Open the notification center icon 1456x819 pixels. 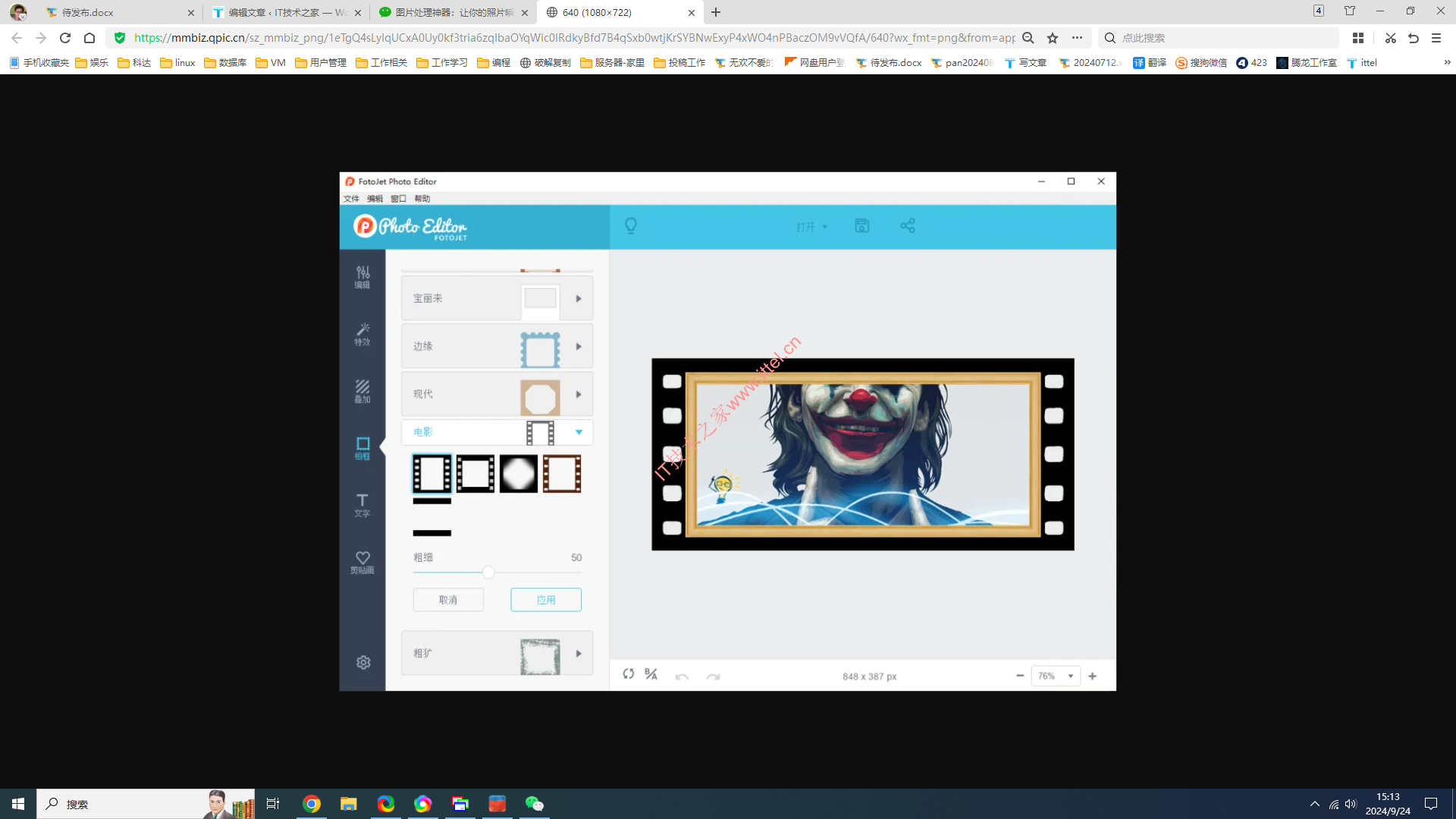point(1431,804)
